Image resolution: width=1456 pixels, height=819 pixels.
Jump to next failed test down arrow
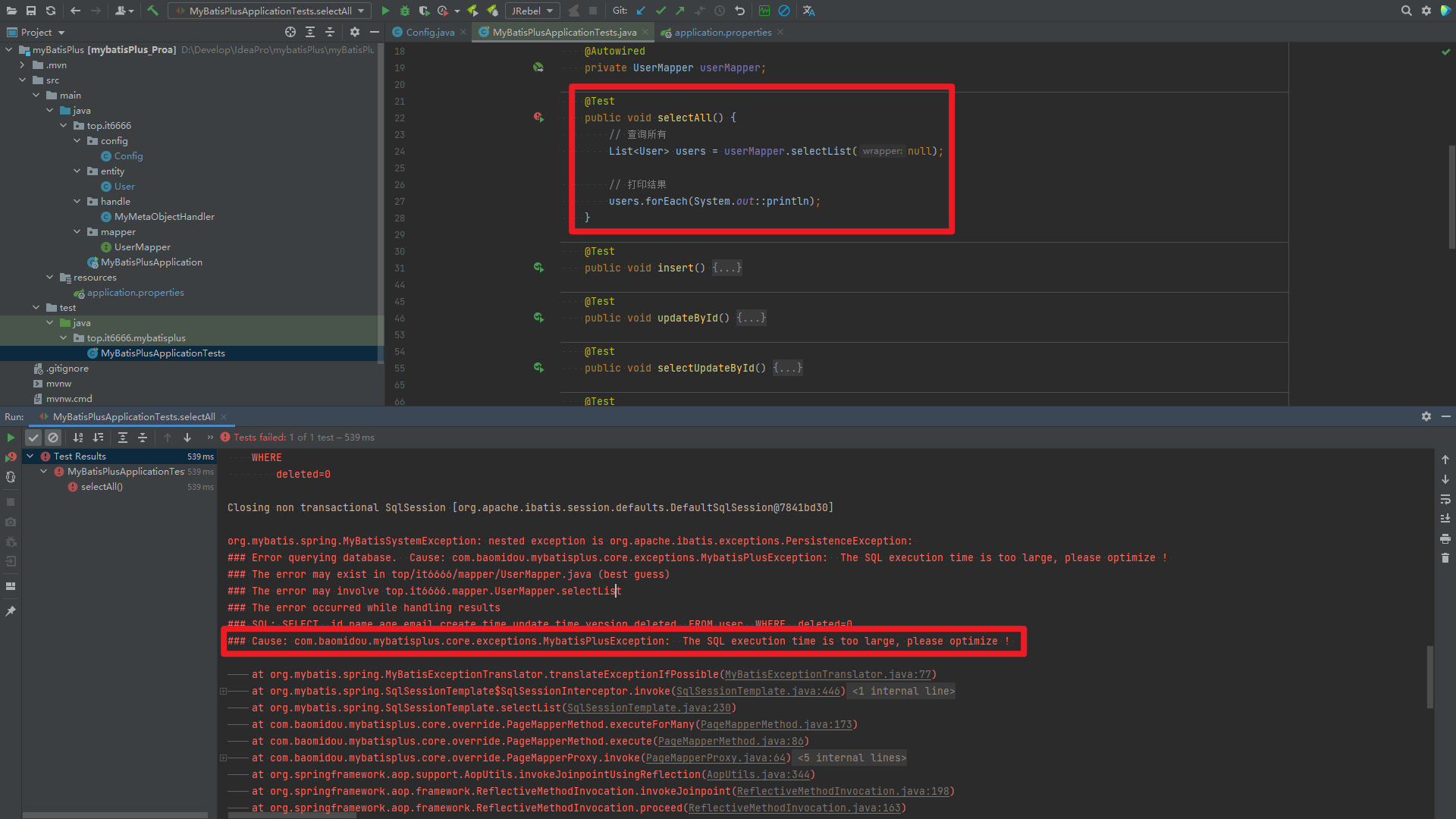(187, 438)
